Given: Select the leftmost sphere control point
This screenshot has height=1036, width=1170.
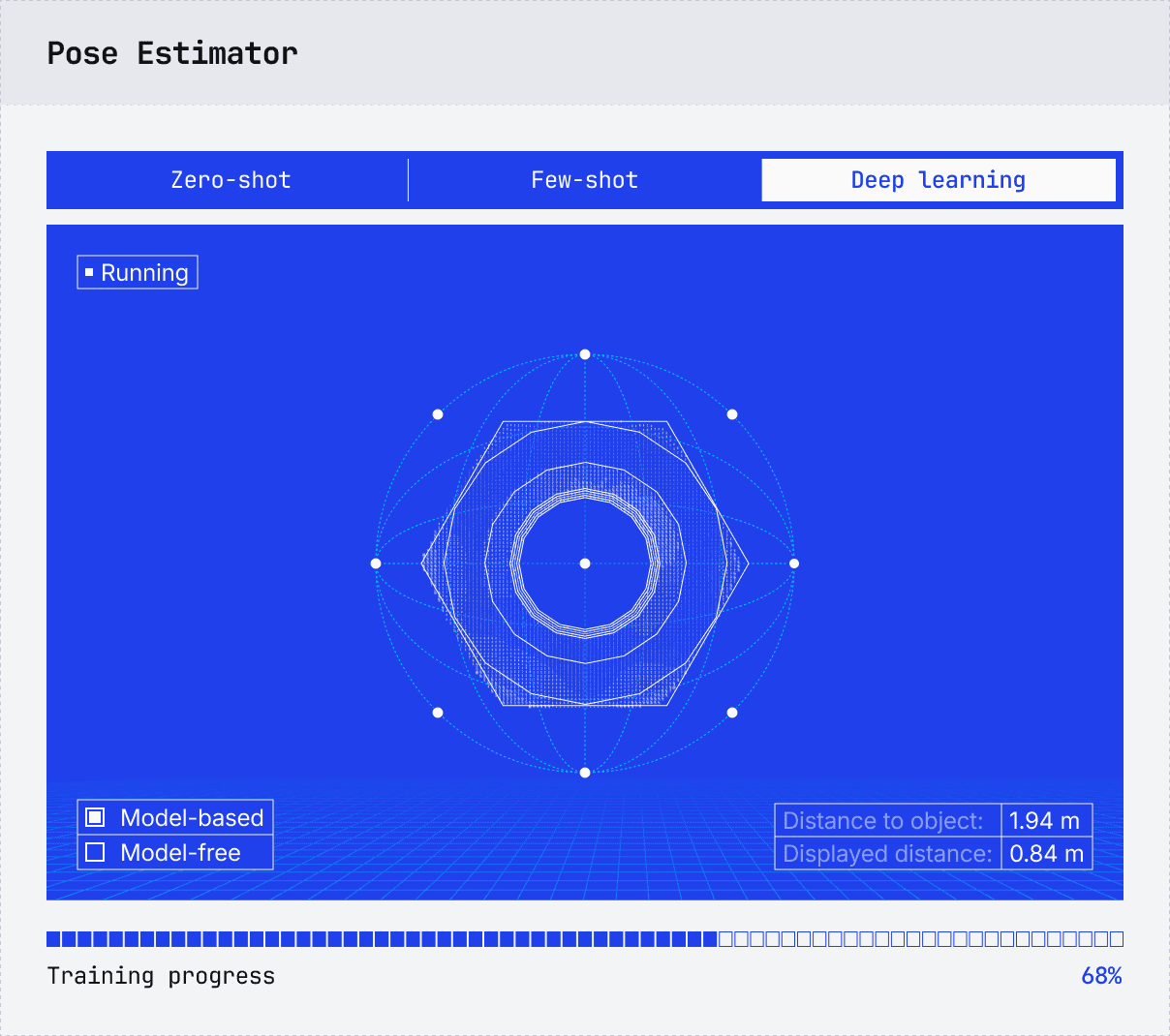Looking at the screenshot, I should pyautogui.click(x=376, y=564).
